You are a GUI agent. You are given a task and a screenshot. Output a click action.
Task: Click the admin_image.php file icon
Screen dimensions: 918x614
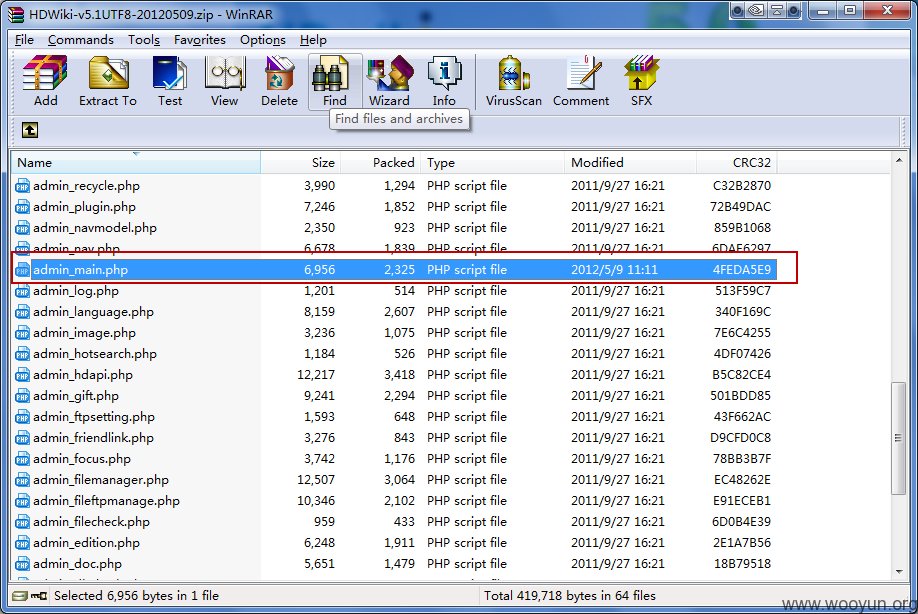pos(22,334)
